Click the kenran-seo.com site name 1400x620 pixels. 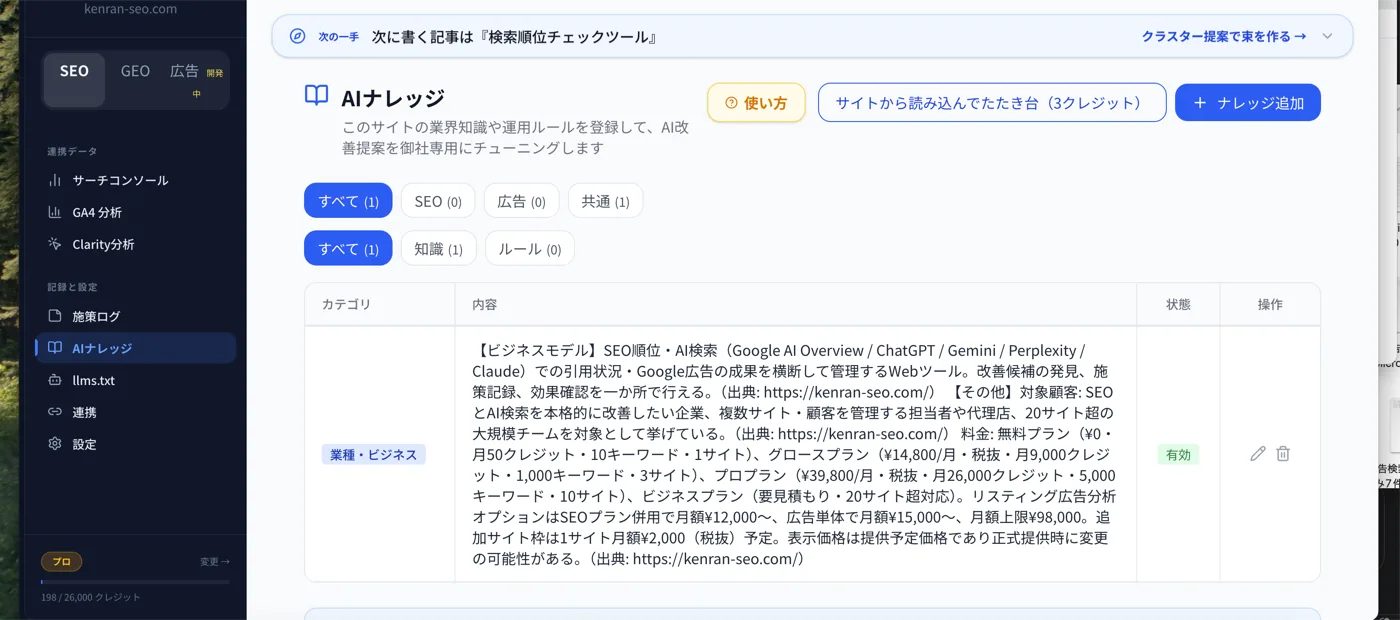click(x=130, y=9)
